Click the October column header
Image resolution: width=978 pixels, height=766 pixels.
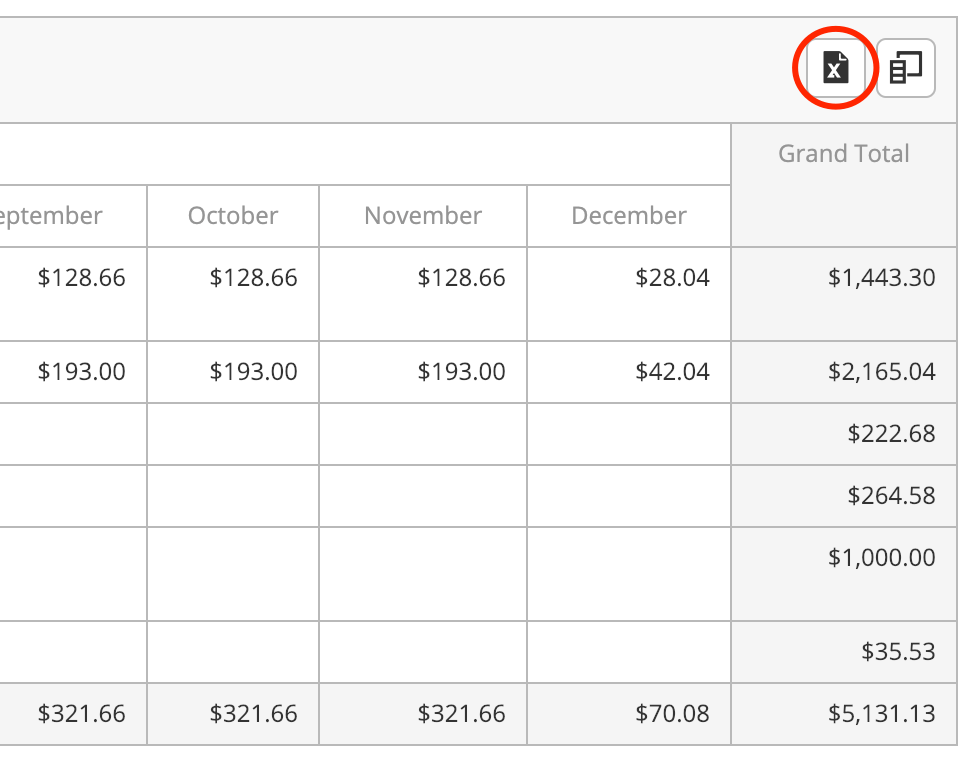(233, 216)
